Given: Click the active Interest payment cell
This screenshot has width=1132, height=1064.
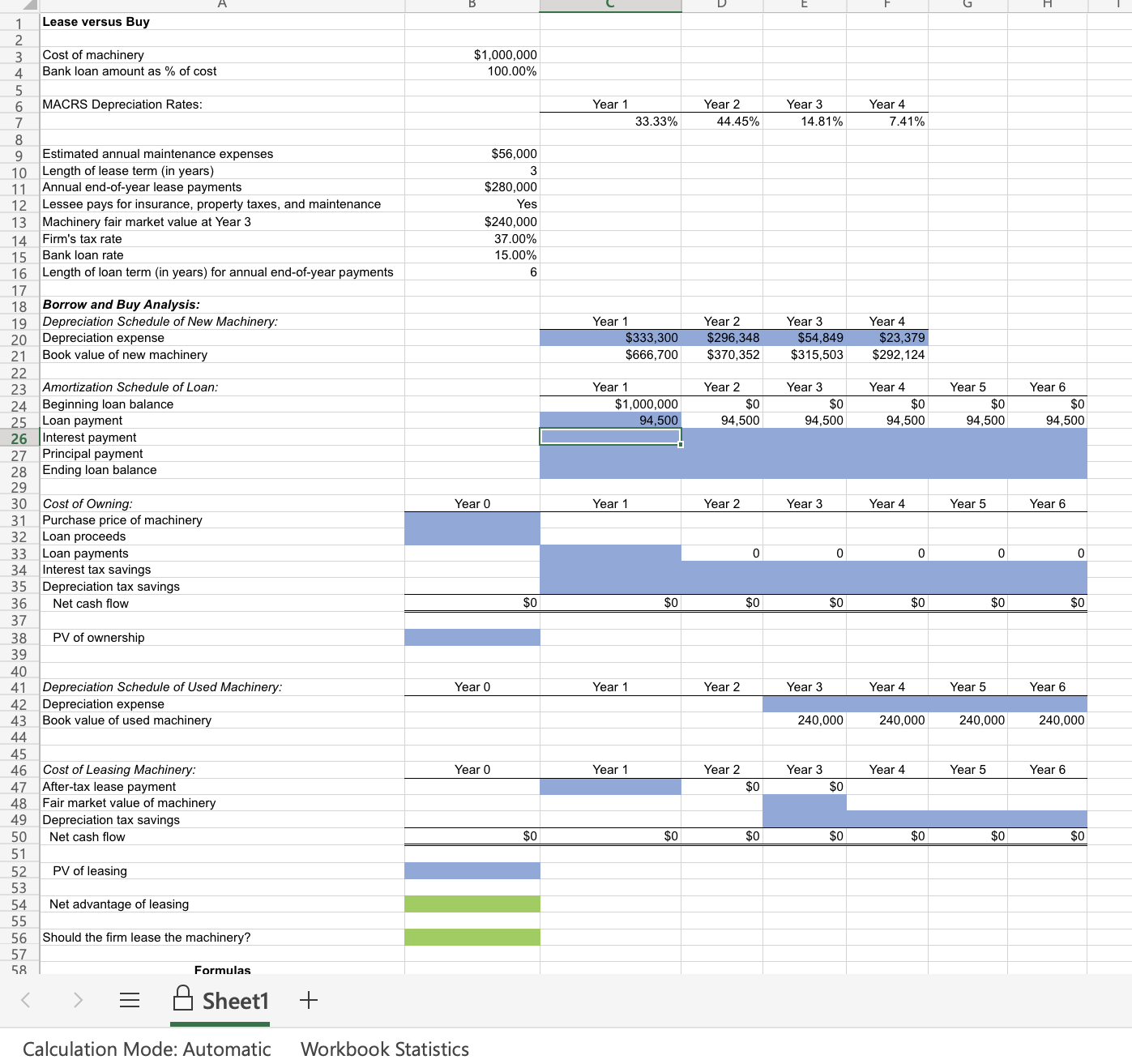Looking at the screenshot, I should pyautogui.click(x=610, y=437).
